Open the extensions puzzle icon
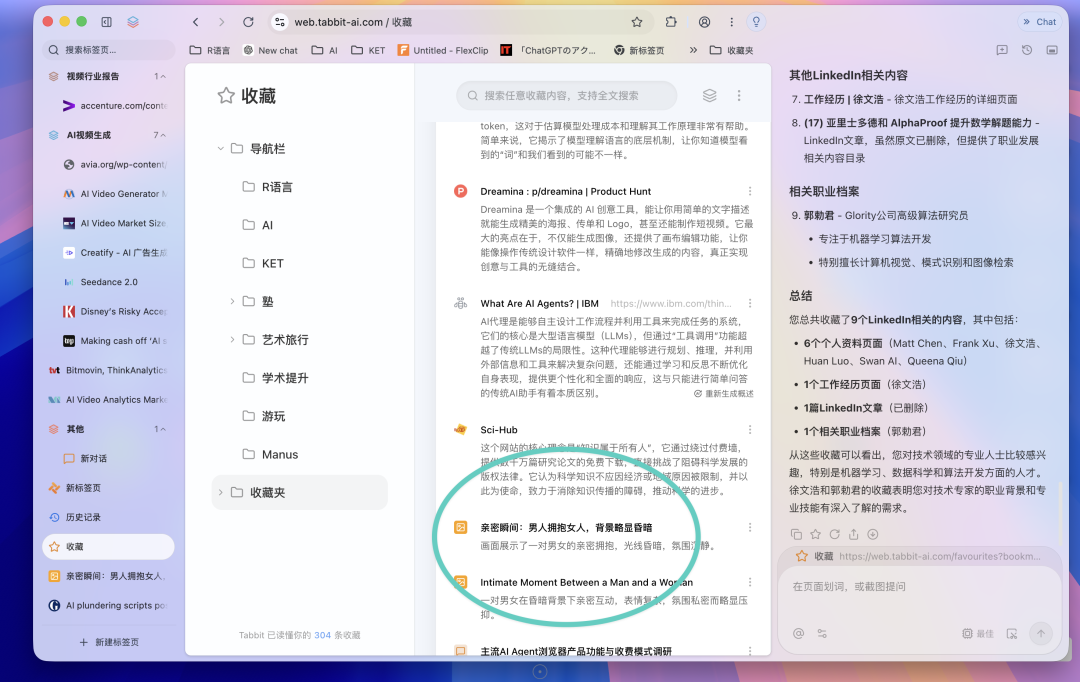Viewport: 1080px width, 682px height. 671,22
